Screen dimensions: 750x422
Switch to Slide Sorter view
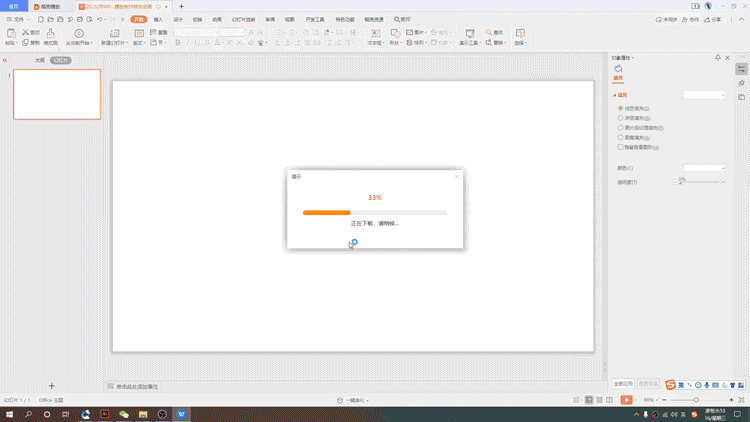pos(599,400)
